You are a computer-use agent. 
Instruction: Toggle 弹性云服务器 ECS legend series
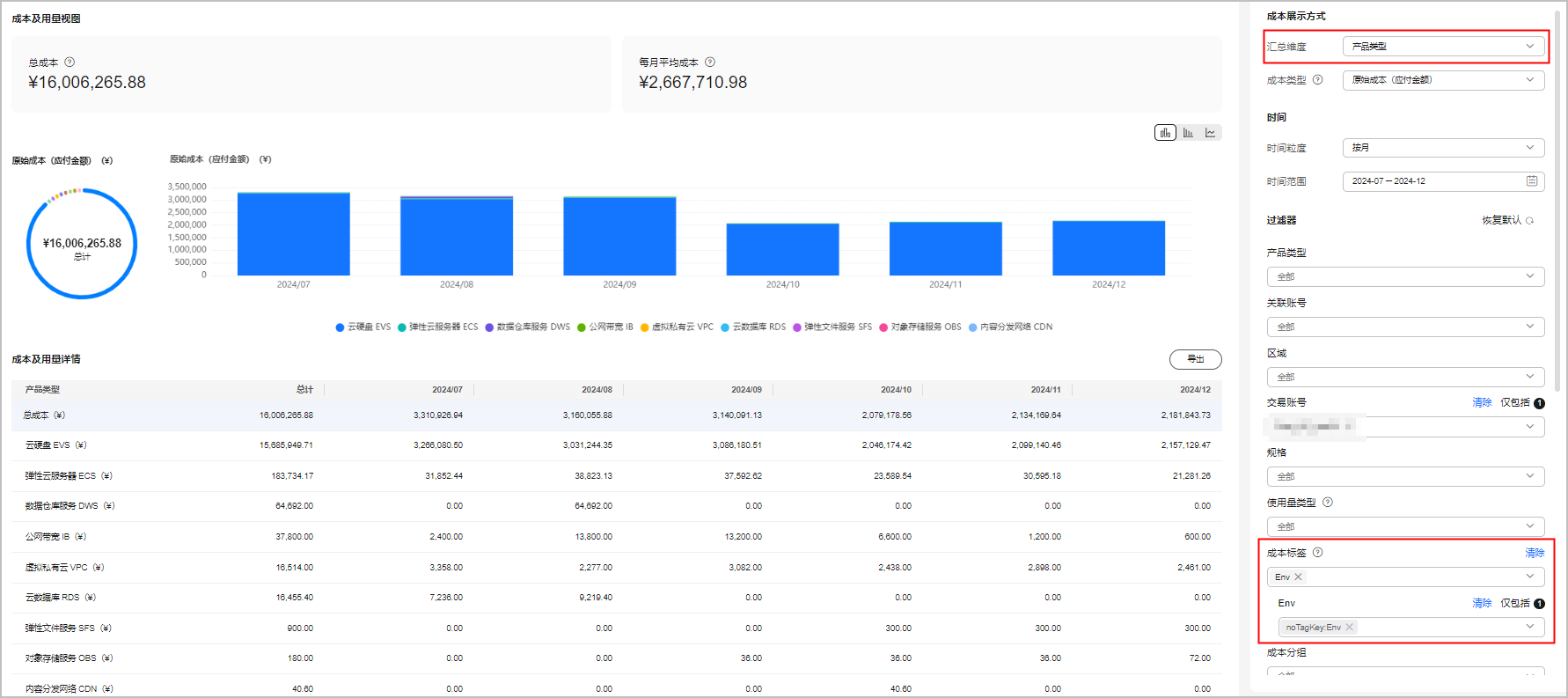(x=437, y=327)
